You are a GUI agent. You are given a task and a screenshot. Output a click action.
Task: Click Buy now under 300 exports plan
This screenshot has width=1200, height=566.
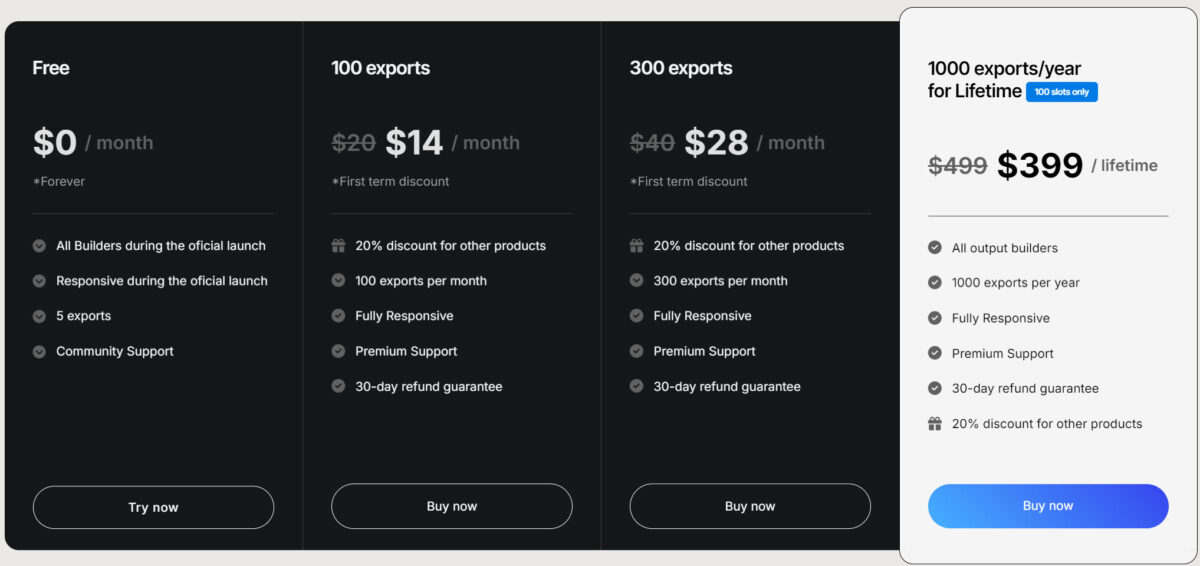tap(750, 506)
